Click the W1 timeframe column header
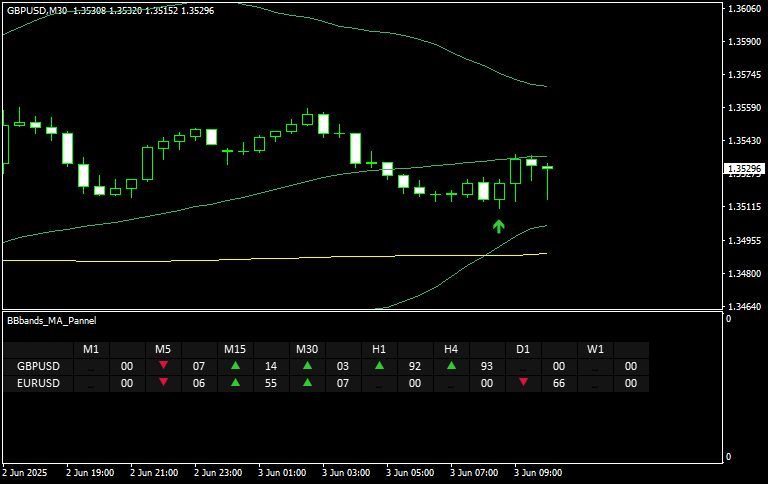Viewport: 768px width, 484px height. (595, 350)
